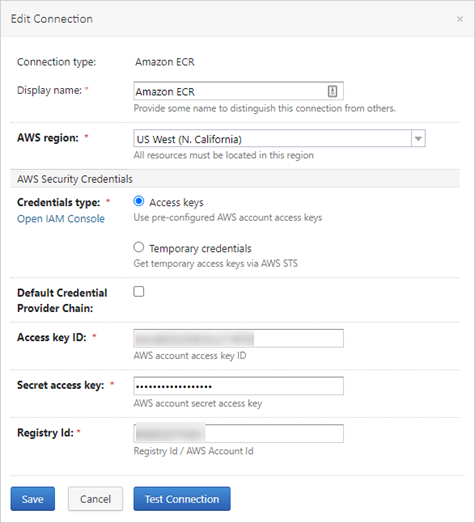Select the Access keys radio button
The width and height of the screenshot is (475, 523).
(x=139, y=201)
